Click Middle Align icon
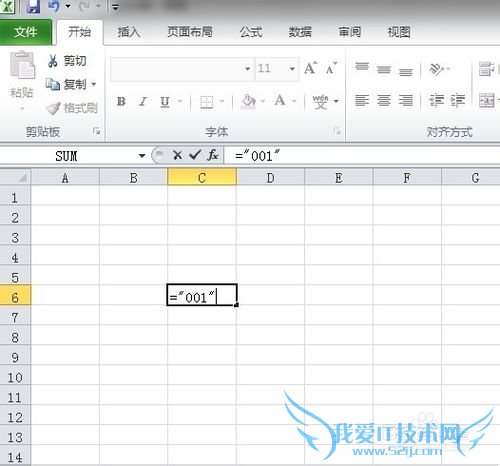 (384, 69)
